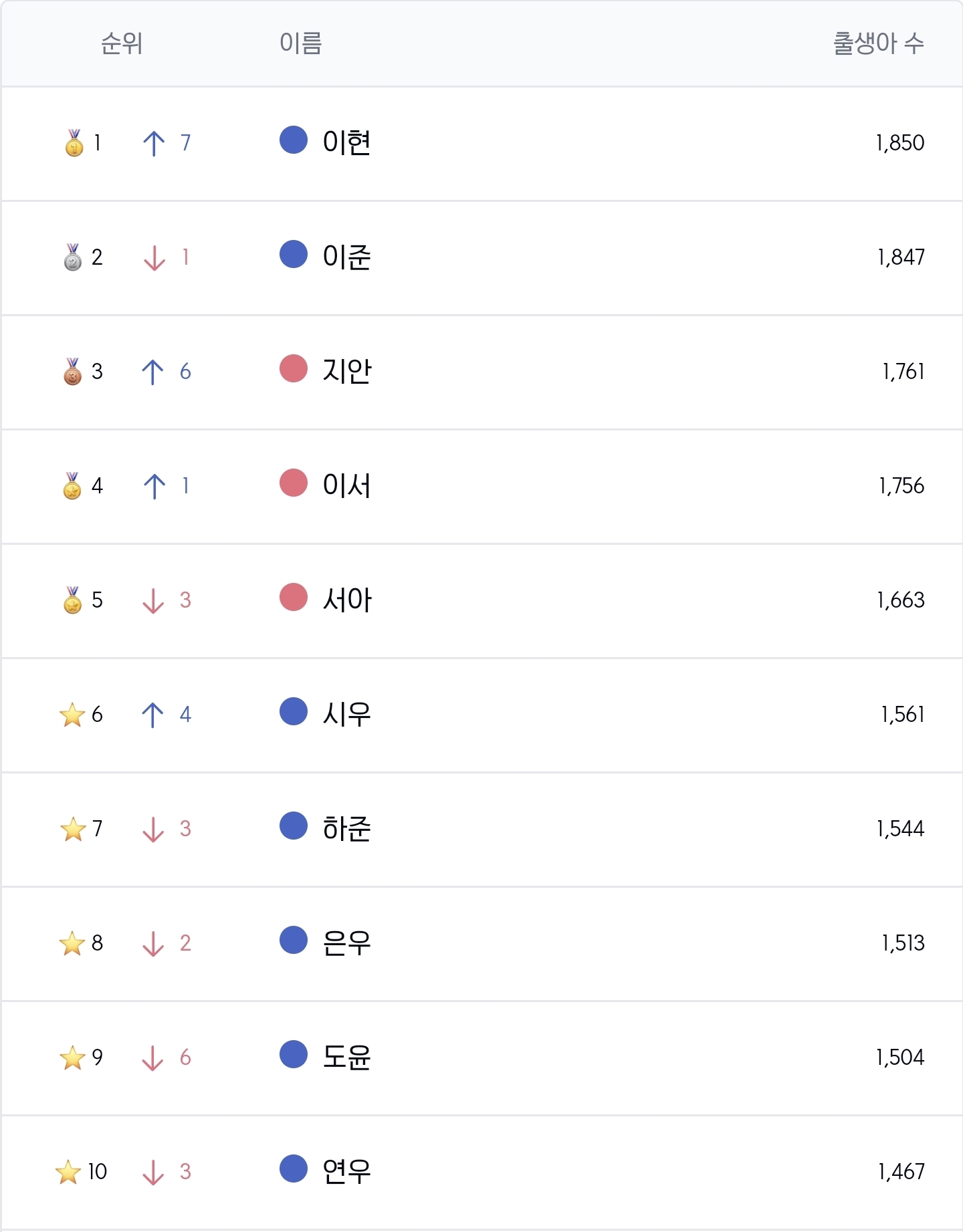963x1232 pixels.
Task: Click the birth count 1,513 for 은우
Action: 903,943
